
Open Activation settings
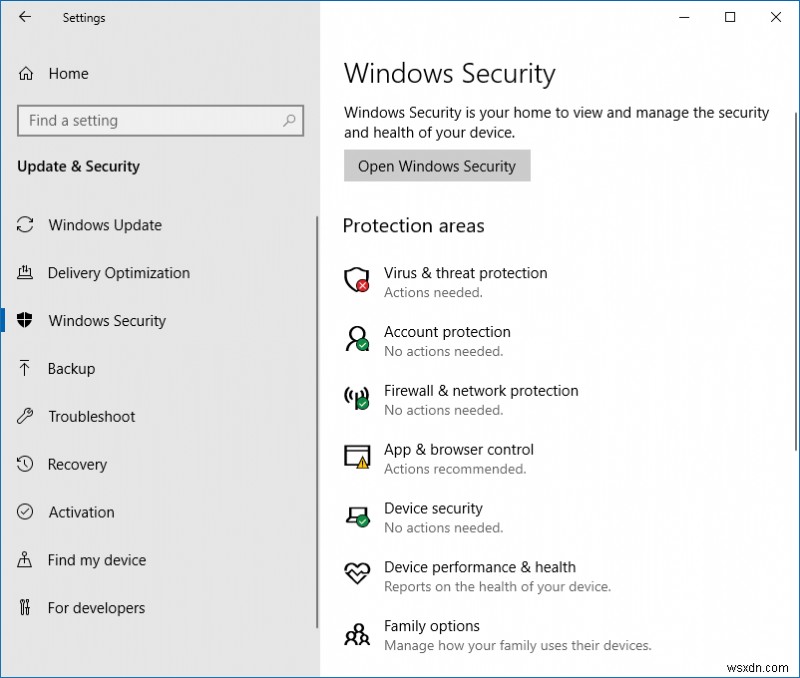coord(81,513)
